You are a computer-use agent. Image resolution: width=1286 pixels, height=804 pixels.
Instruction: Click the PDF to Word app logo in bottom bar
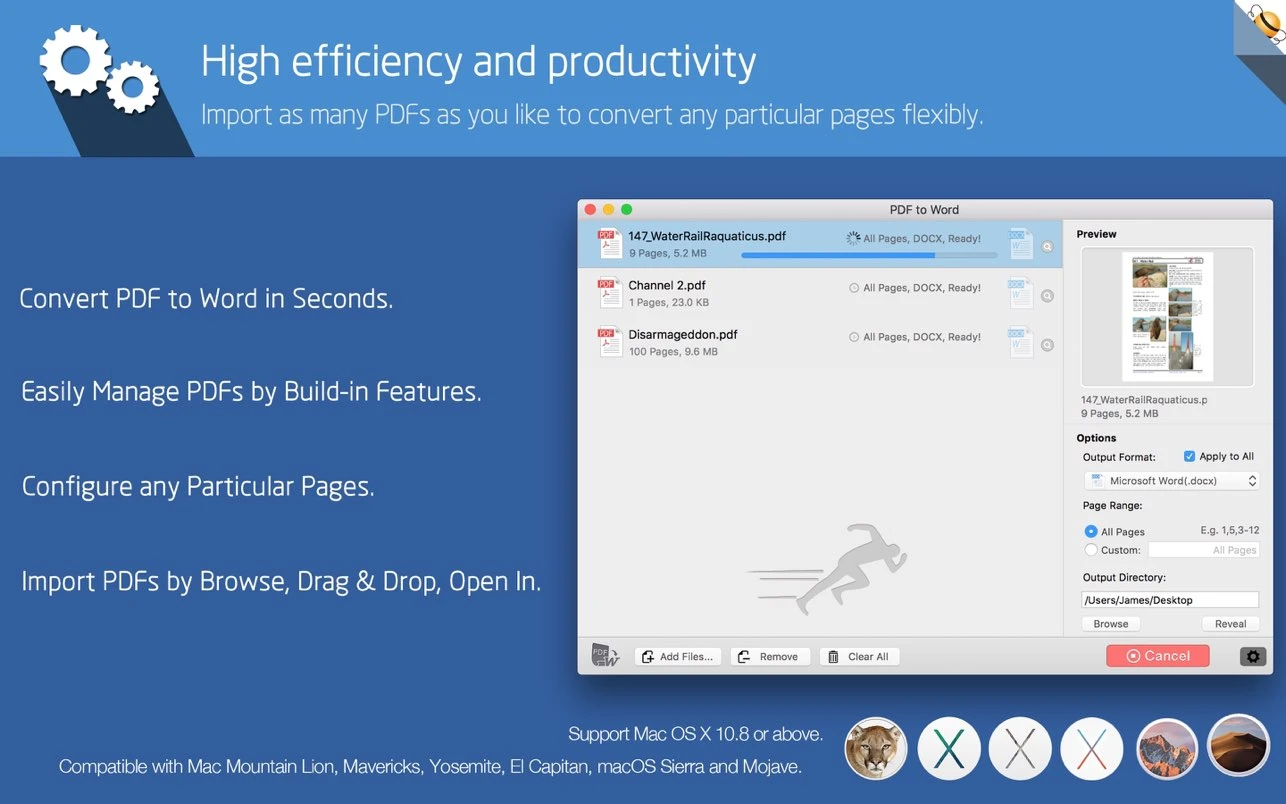tap(605, 656)
